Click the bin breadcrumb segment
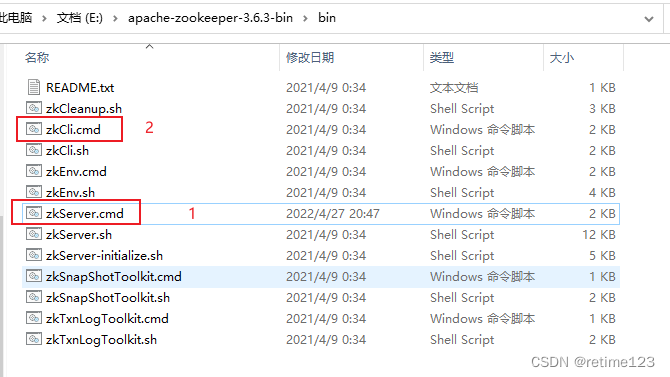 pyautogui.click(x=327, y=18)
